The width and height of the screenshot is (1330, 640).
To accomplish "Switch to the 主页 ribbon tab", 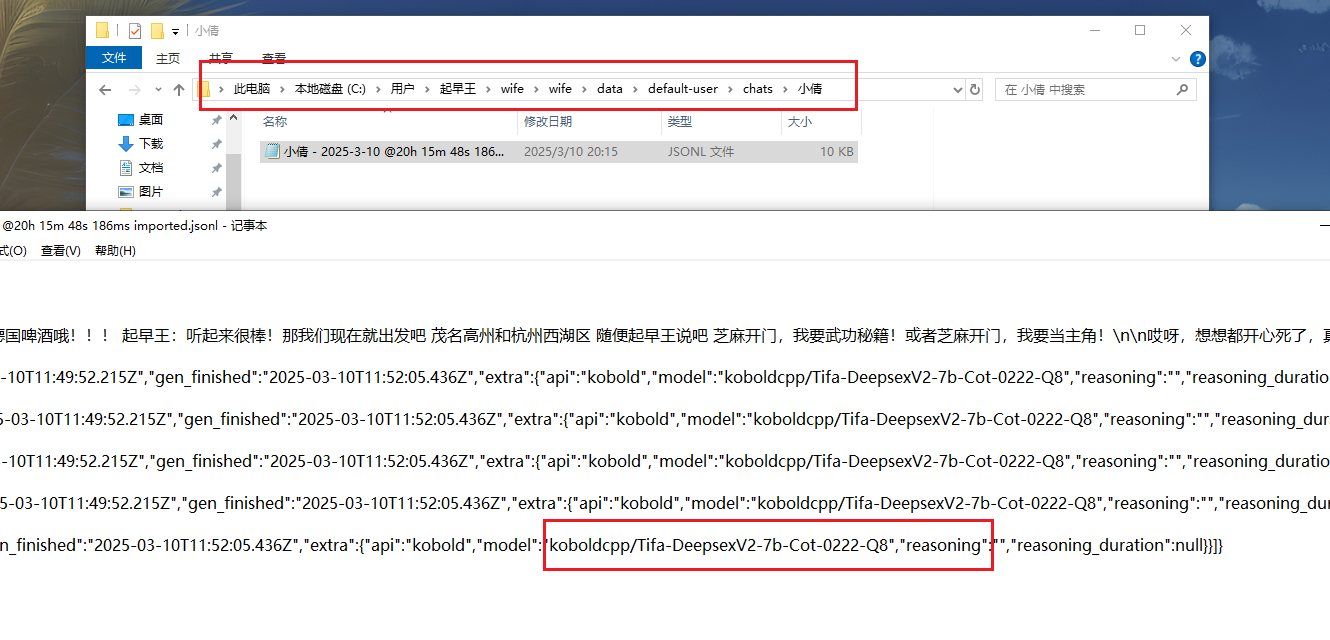I will 168,58.
